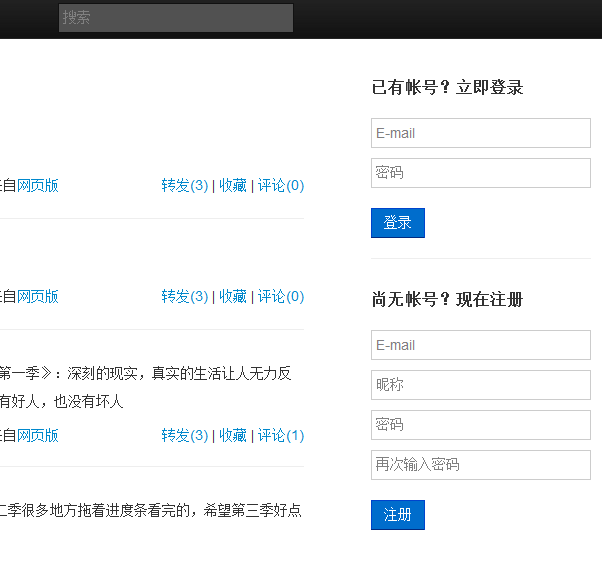Open 评论(0) on the topmost post
Screen dimensions: 602x564
tap(281, 185)
